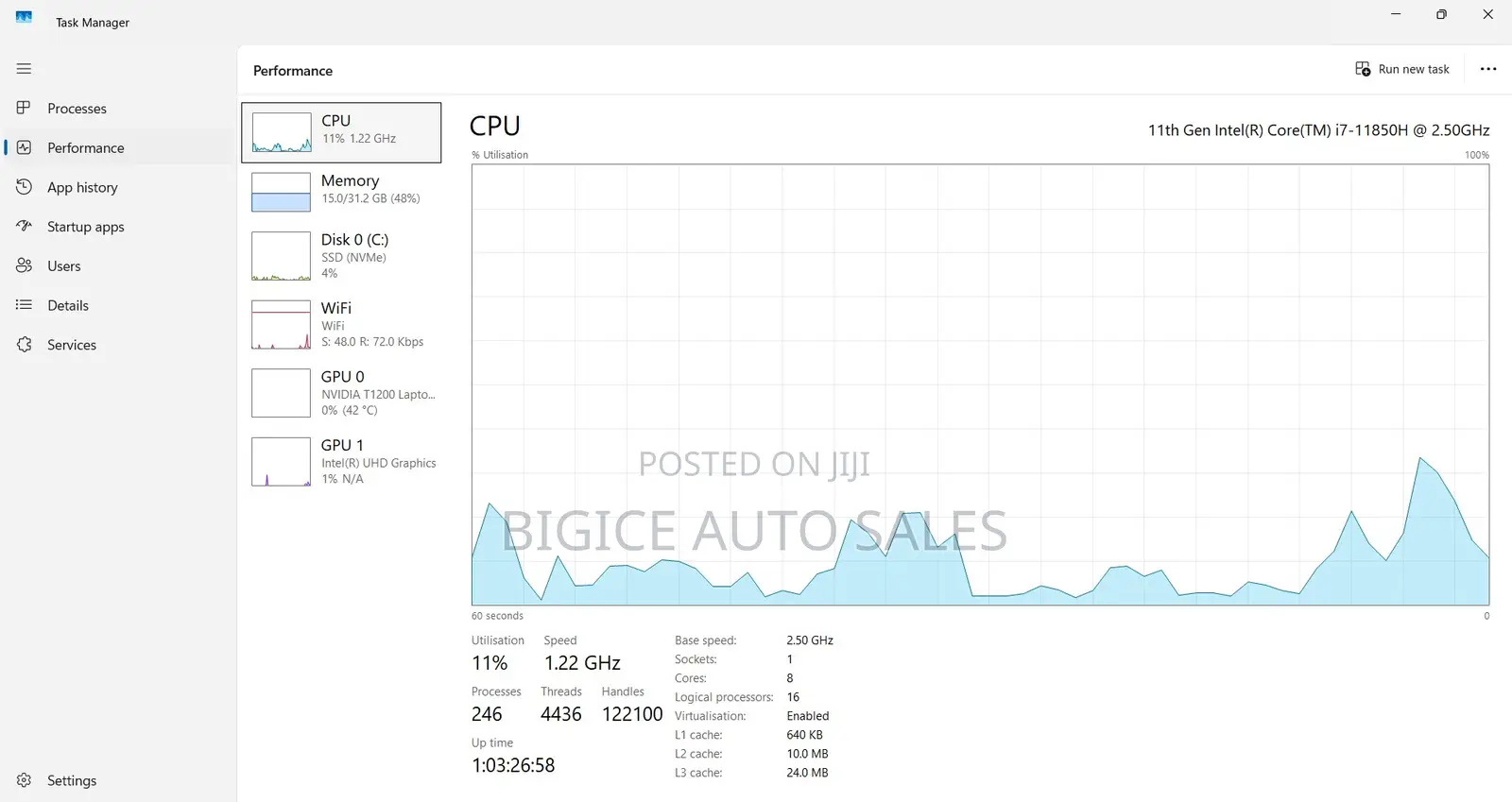Click the Run new task text
Image resolution: width=1512 pixels, height=802 pixels.
(1414, 69)
